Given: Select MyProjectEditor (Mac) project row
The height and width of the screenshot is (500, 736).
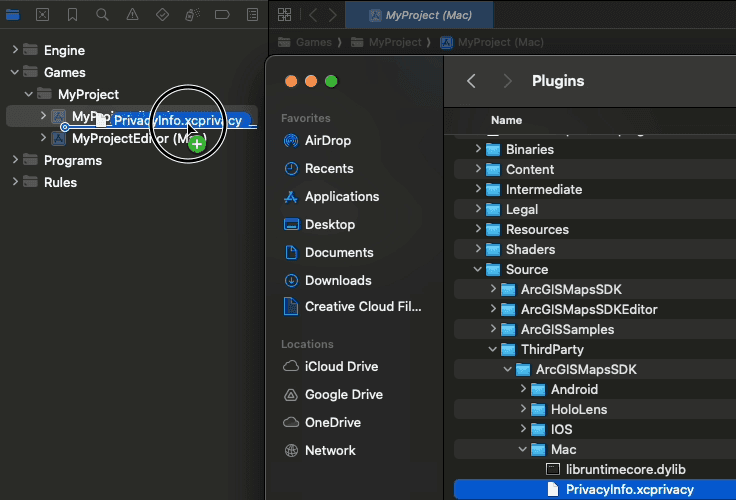Looking at the screenshot, I should coord(131,138).
